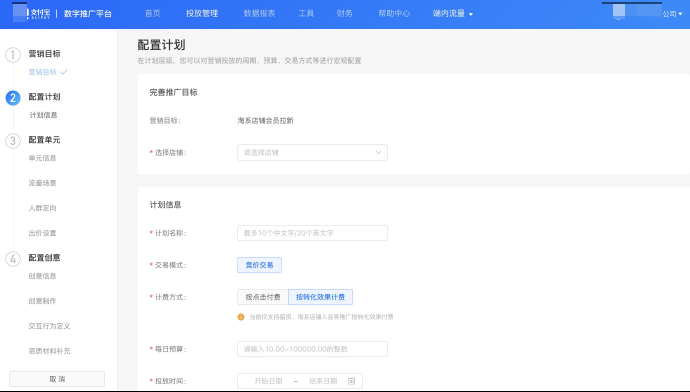Click the 淘系店铺会员拉新 goal text
This screenshot has width=690, height=392.
coord(265,121)
